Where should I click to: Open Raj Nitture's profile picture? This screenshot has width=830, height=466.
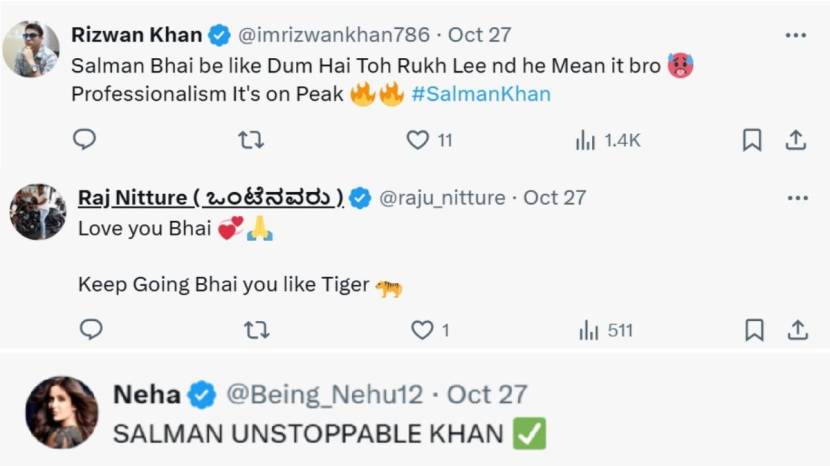[38, 211]
